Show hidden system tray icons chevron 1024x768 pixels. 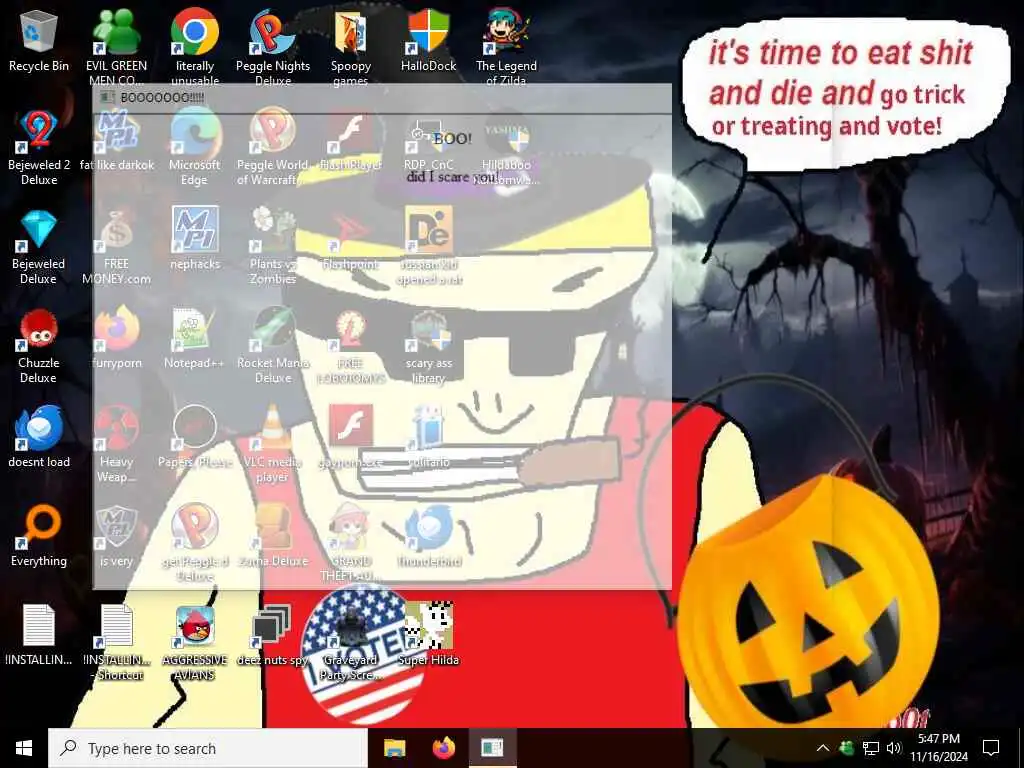pos(823,748)
